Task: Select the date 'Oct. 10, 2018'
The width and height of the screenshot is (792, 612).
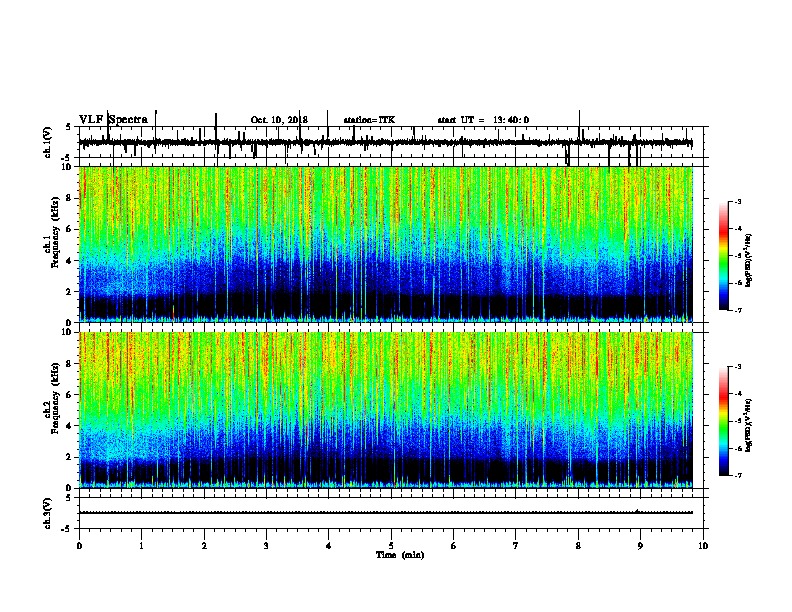Action: pyautogui.click(x=279, y=120)
